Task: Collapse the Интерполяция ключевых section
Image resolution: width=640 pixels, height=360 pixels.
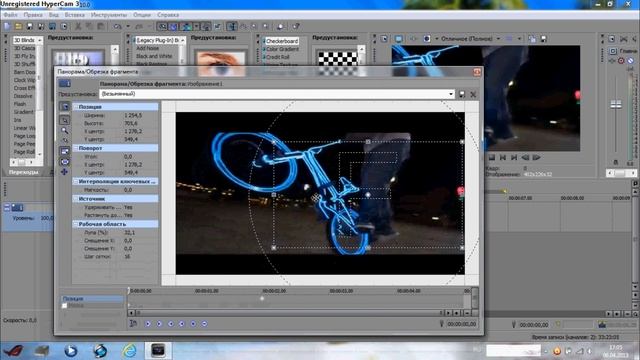Action: coord(76,181)
